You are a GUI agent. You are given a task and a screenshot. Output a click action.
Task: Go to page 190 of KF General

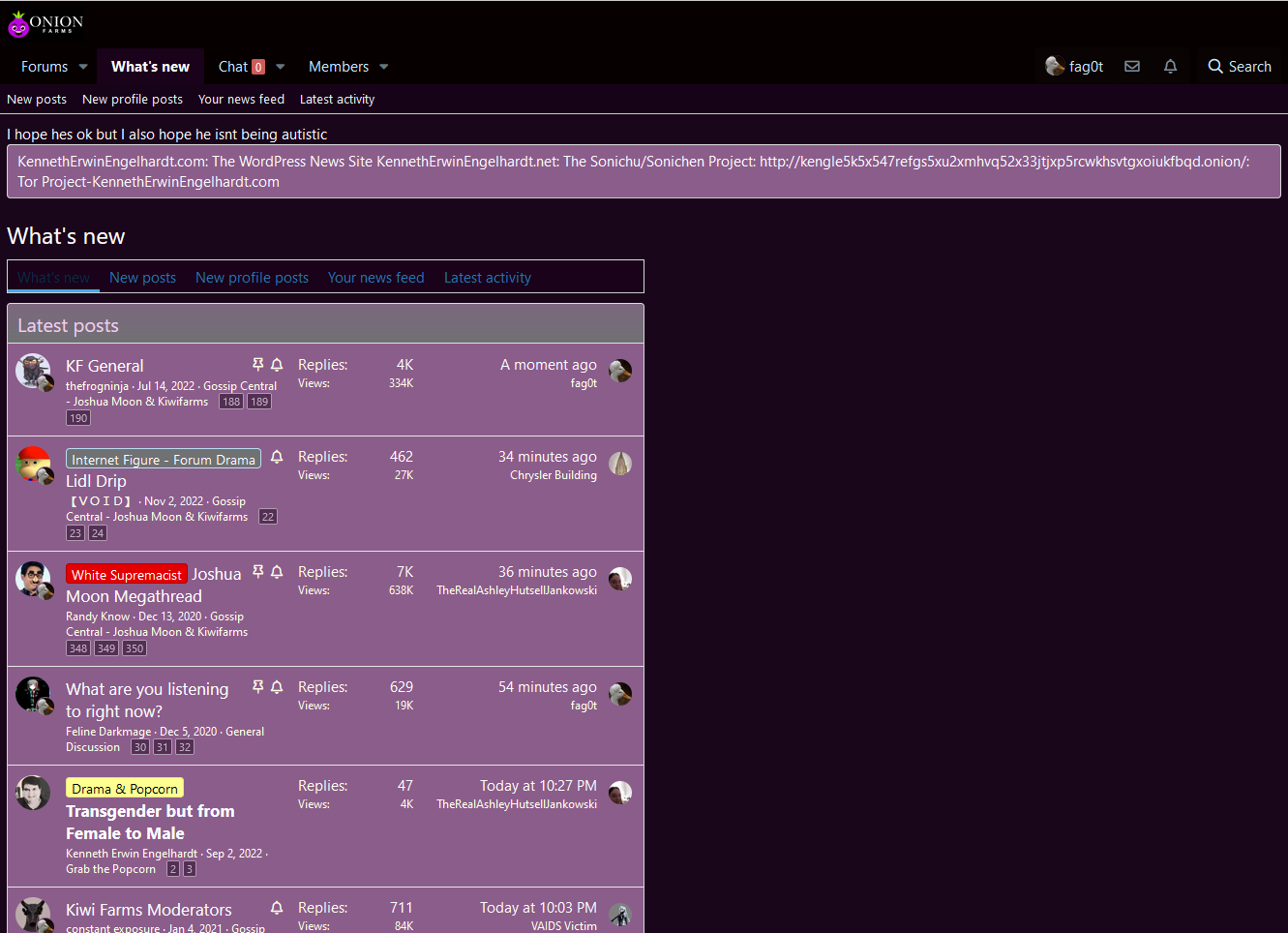point(78,418)
